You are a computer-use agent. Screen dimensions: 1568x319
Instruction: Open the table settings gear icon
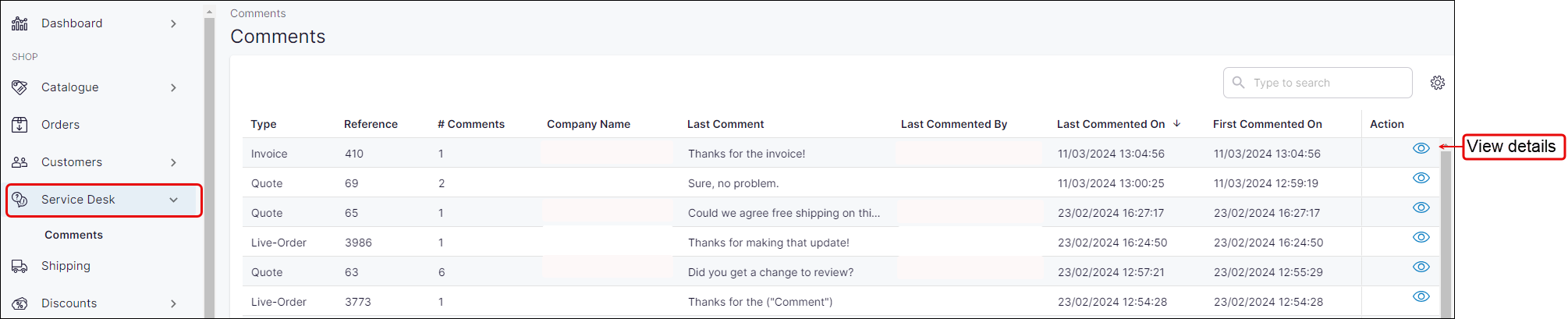click(1437, 83)
